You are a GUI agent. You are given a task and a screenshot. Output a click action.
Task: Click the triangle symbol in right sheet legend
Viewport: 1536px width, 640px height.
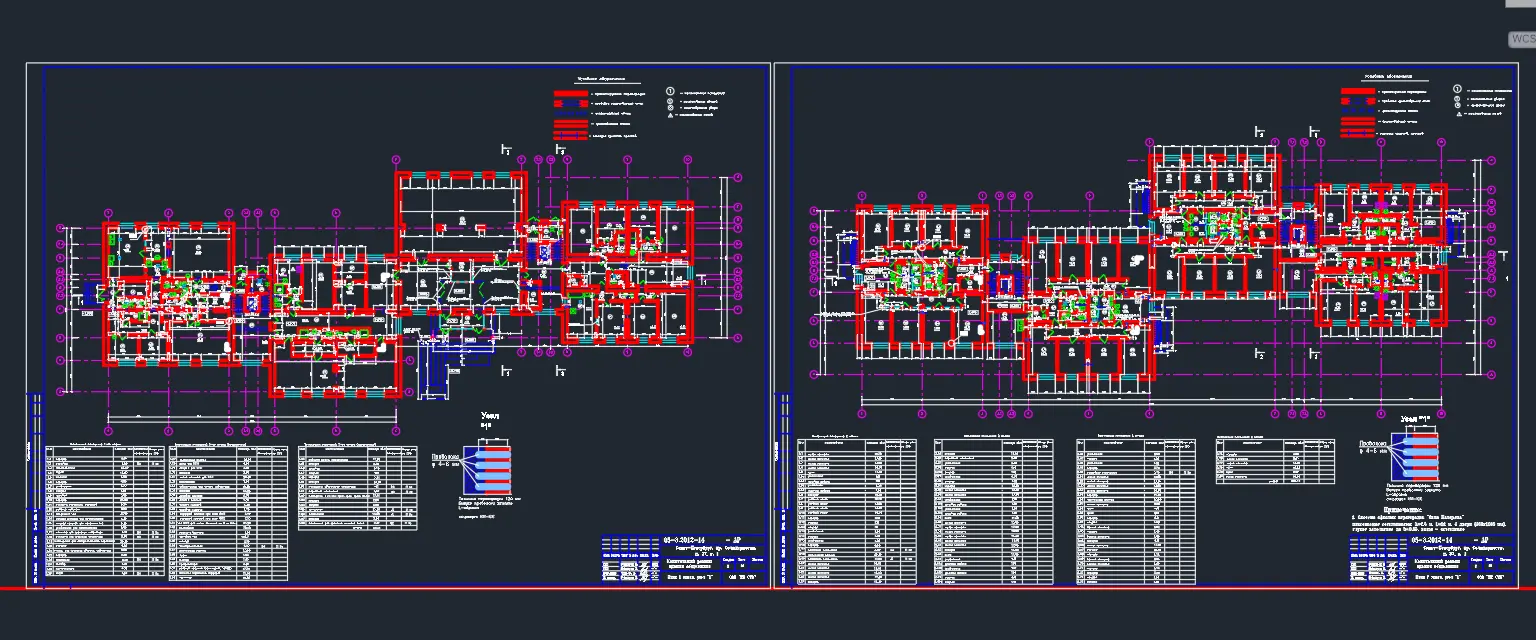(x=1459, y=115)
